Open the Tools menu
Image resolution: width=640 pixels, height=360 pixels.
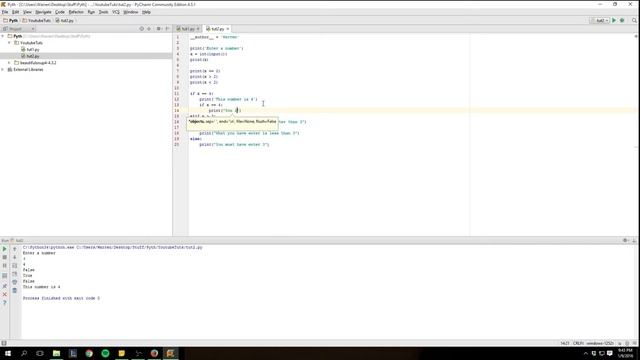click(x=104, y=12)
